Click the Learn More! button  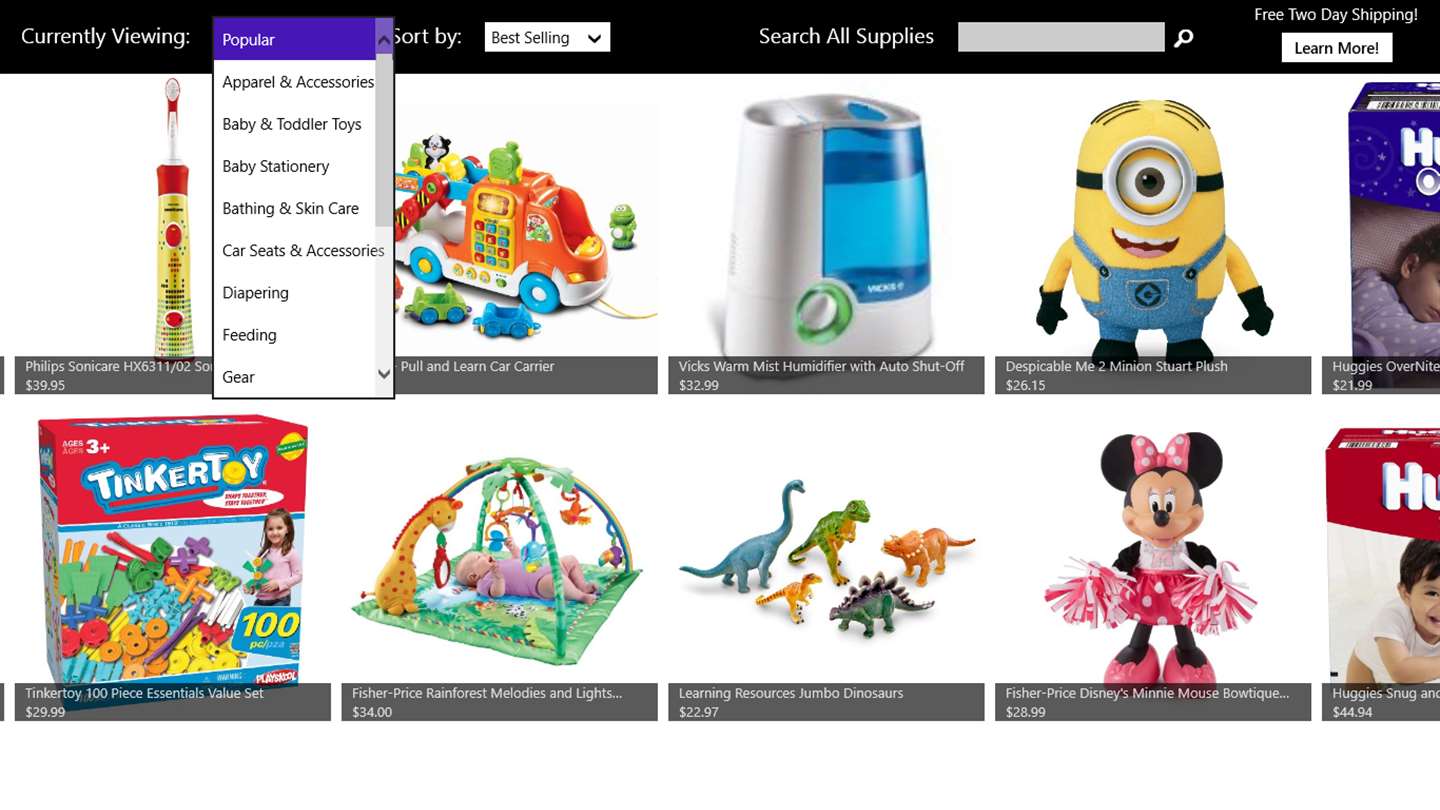(1337, 48)
